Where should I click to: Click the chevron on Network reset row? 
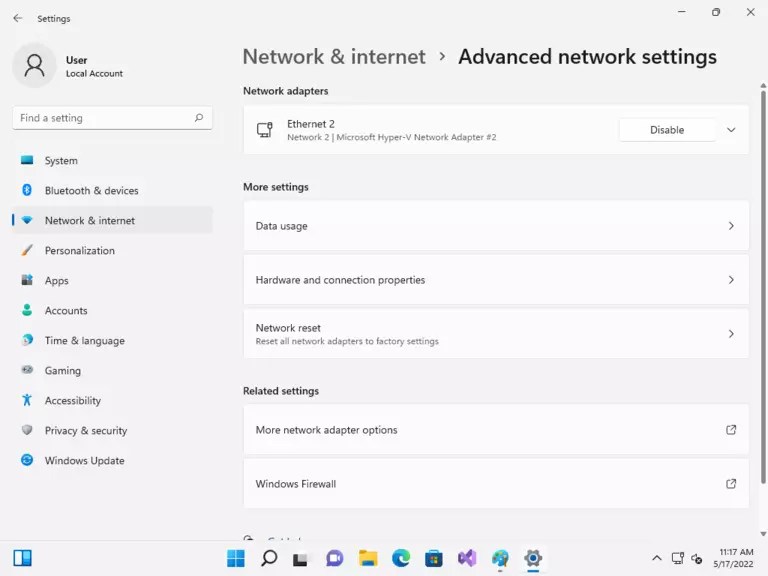click(731, 334)
